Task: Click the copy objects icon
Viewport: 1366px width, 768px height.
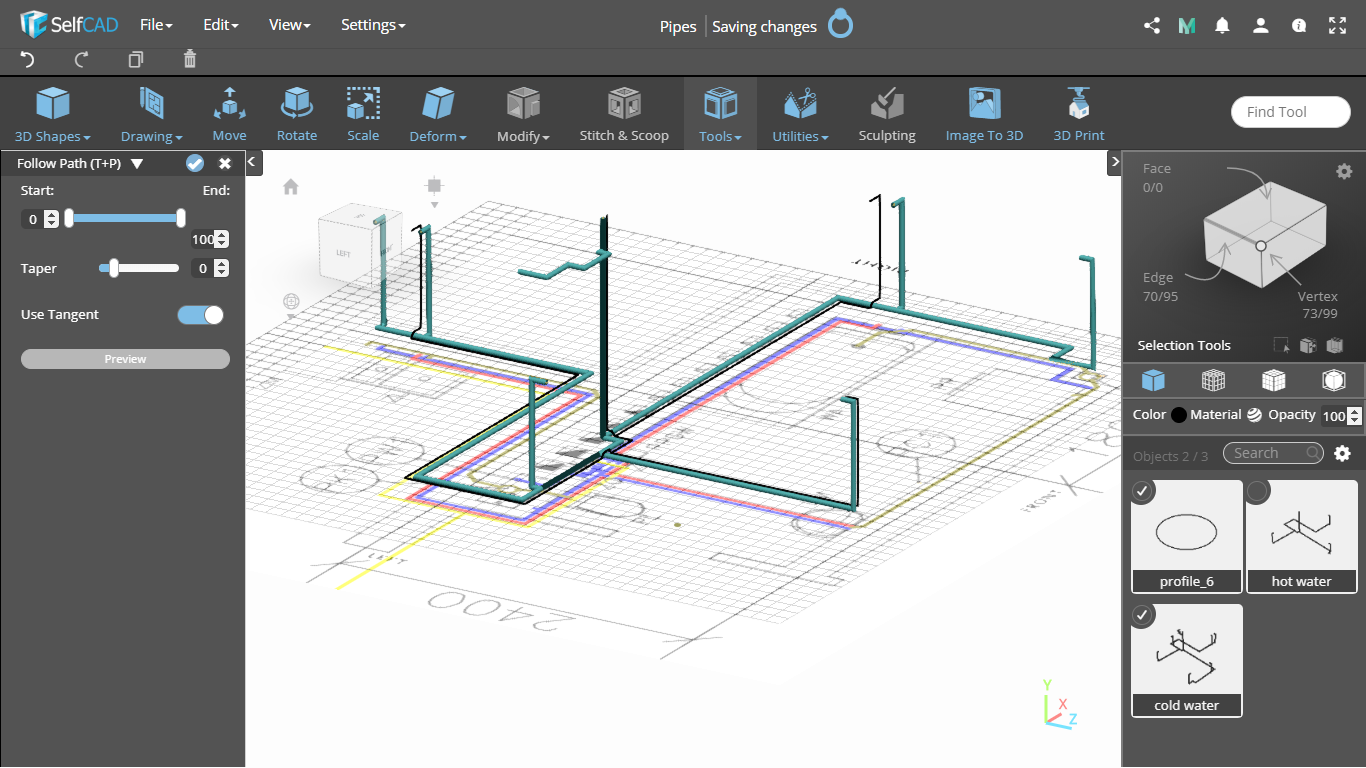Action: coord(136,60)
